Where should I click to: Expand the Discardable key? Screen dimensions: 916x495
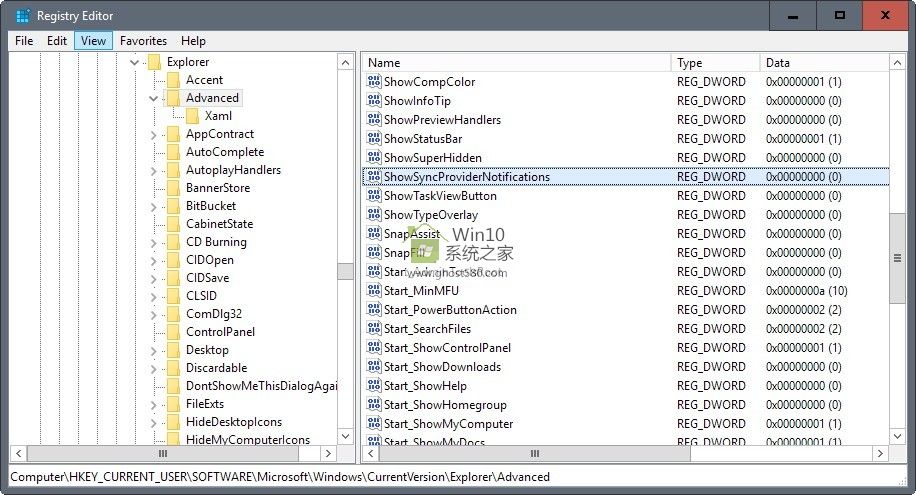(154, 369)
